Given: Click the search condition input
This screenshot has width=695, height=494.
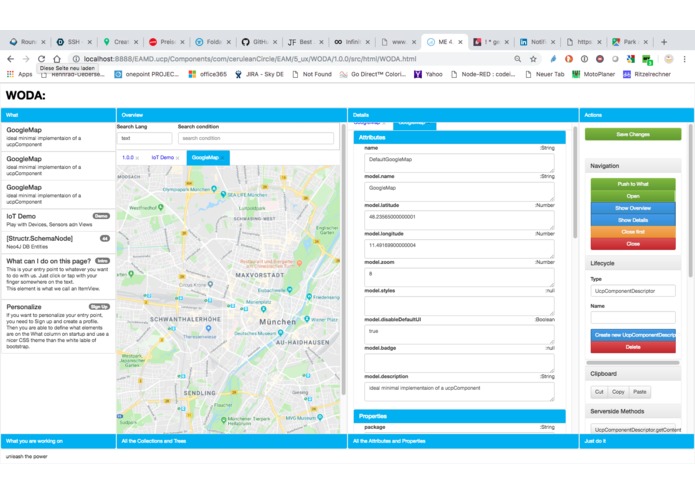Looking at the screenshot, I should [x=256, y=138].
